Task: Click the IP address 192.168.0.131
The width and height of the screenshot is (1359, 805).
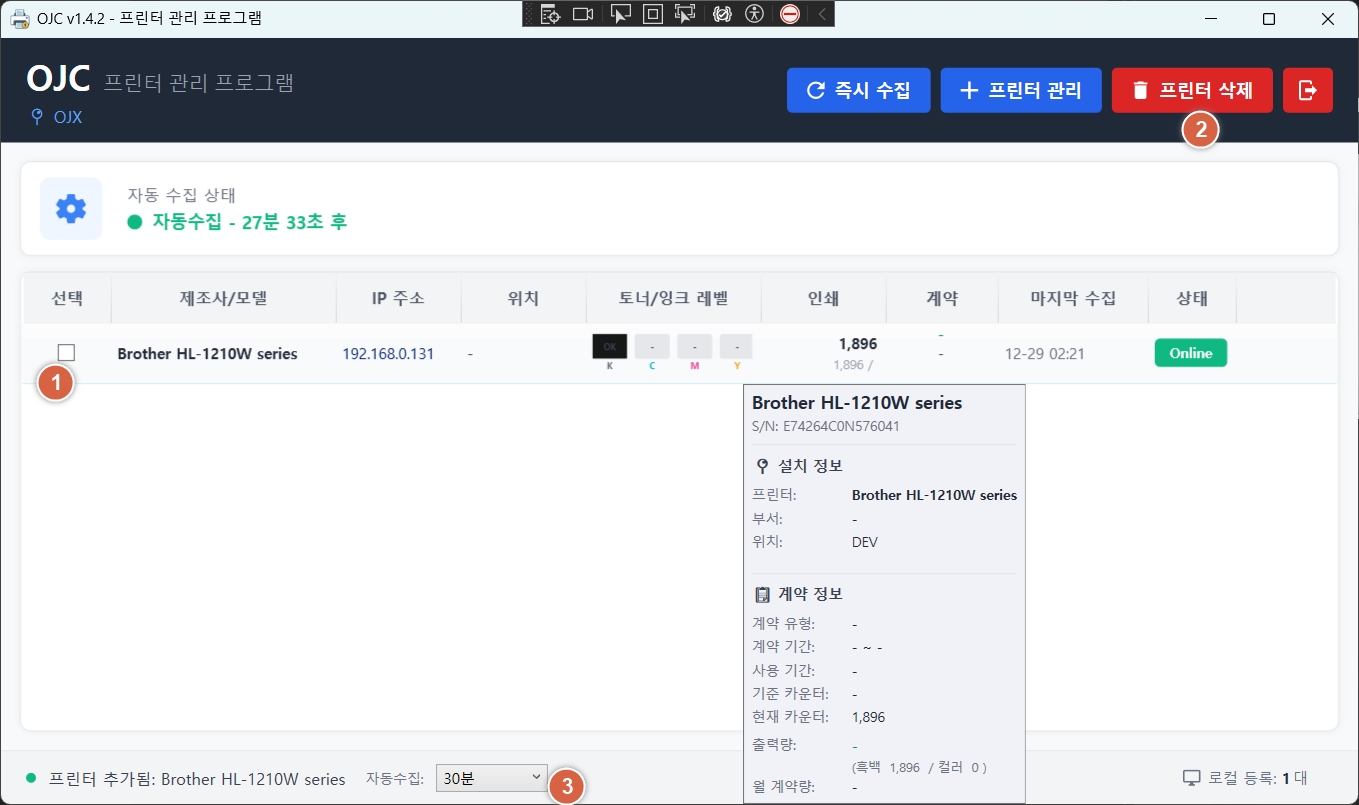Action: (x=388, y=353)
